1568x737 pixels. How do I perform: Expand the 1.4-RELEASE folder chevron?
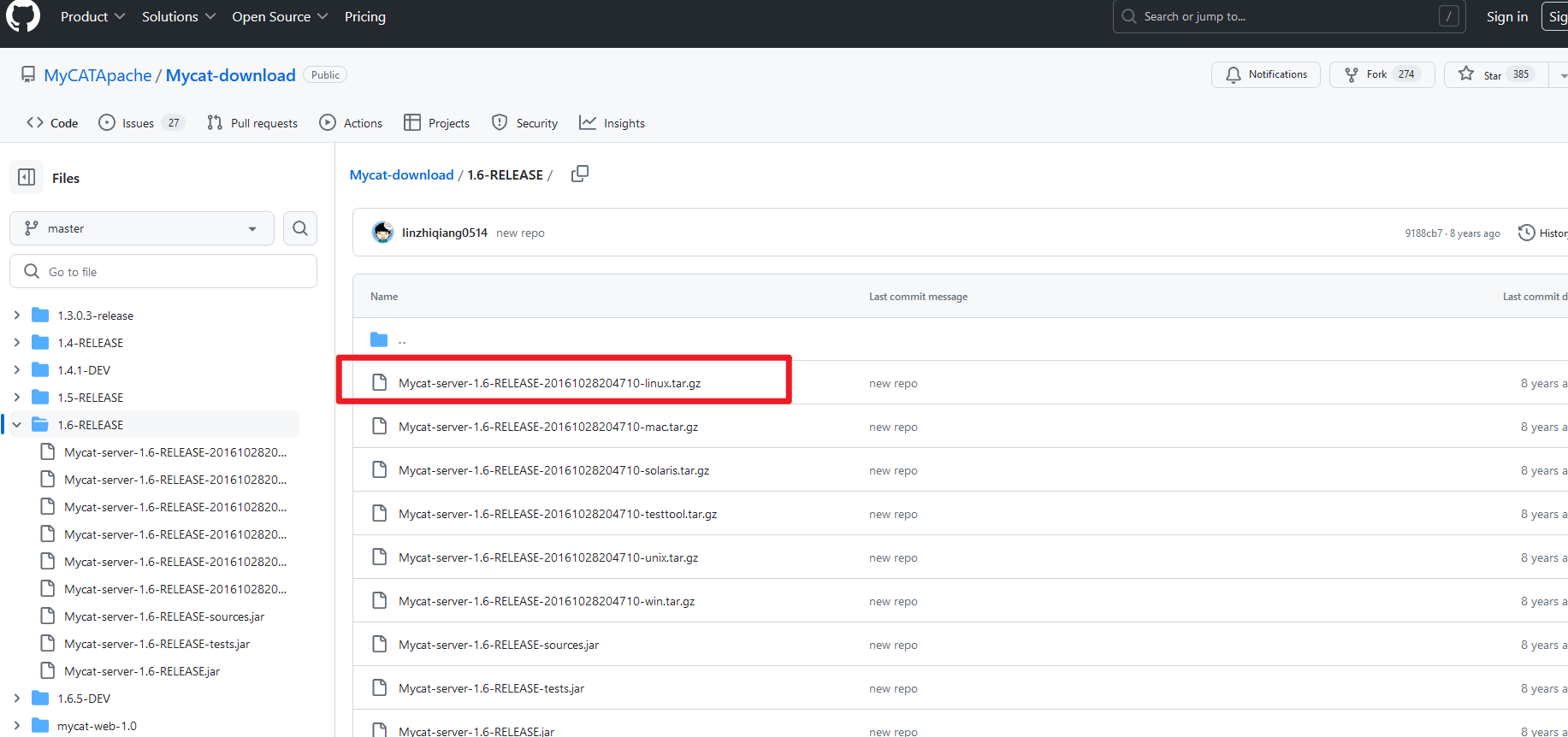point(16,342)
